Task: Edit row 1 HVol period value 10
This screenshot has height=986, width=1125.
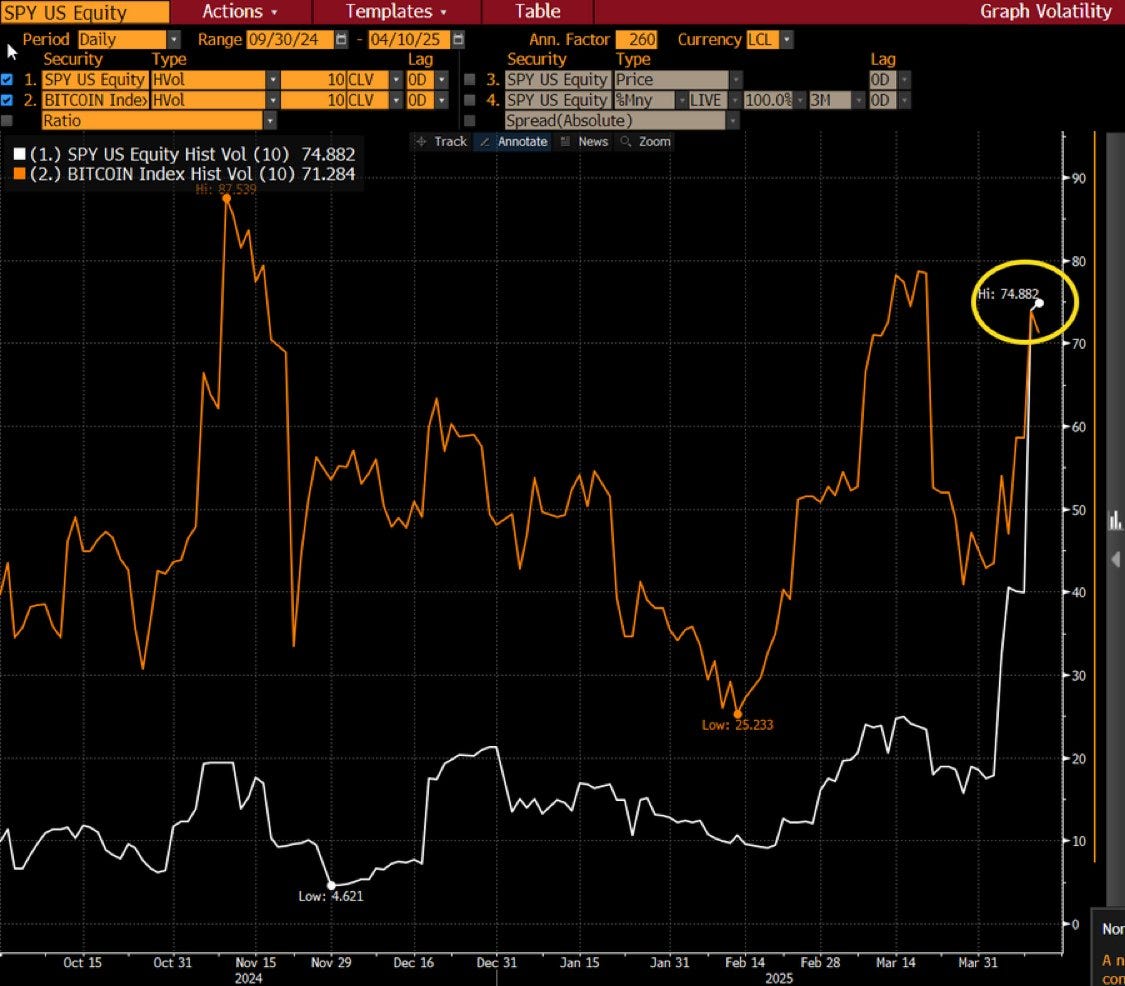Action: click(314, 80)
